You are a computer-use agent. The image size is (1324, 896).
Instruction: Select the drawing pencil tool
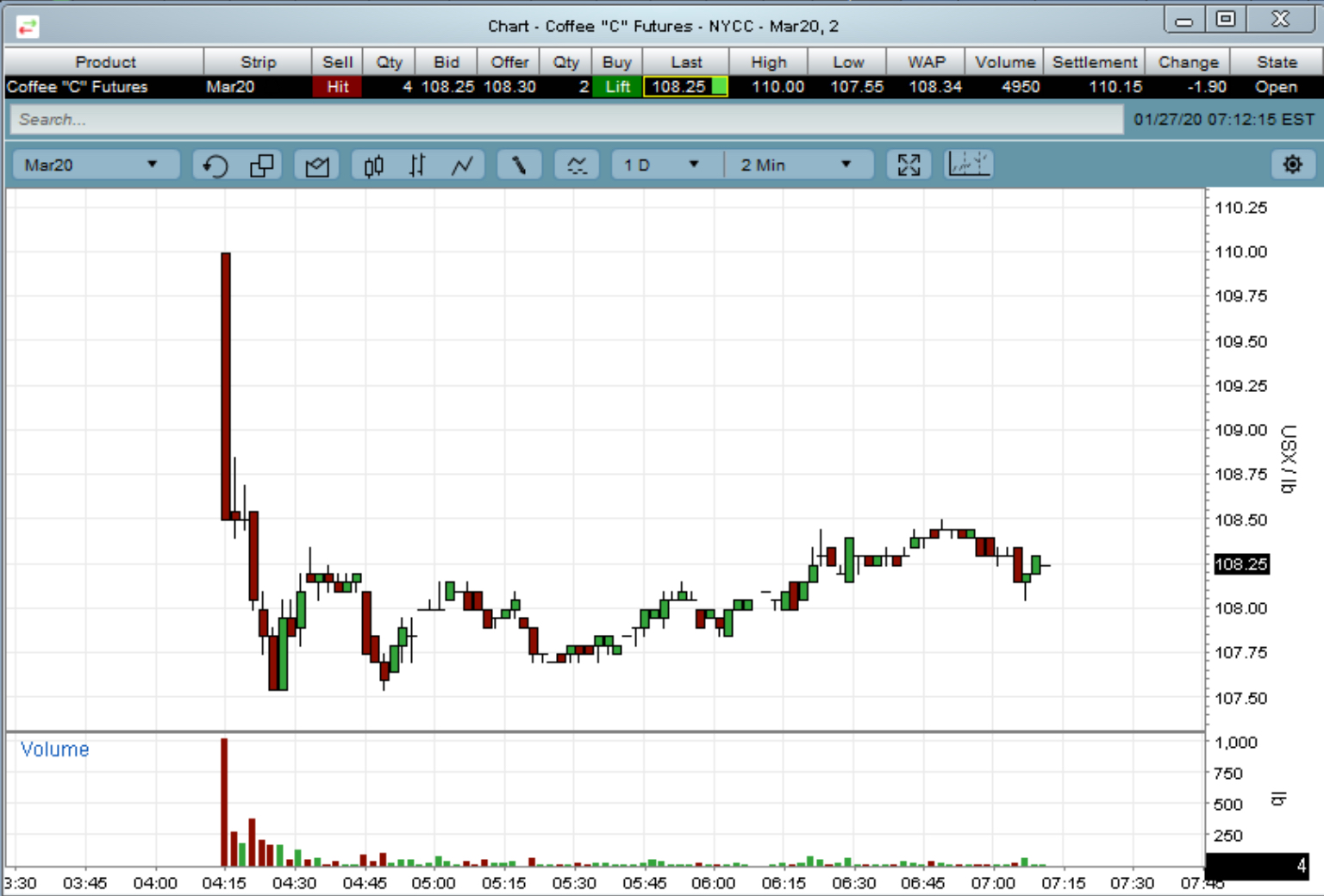(x=520, y=165)
